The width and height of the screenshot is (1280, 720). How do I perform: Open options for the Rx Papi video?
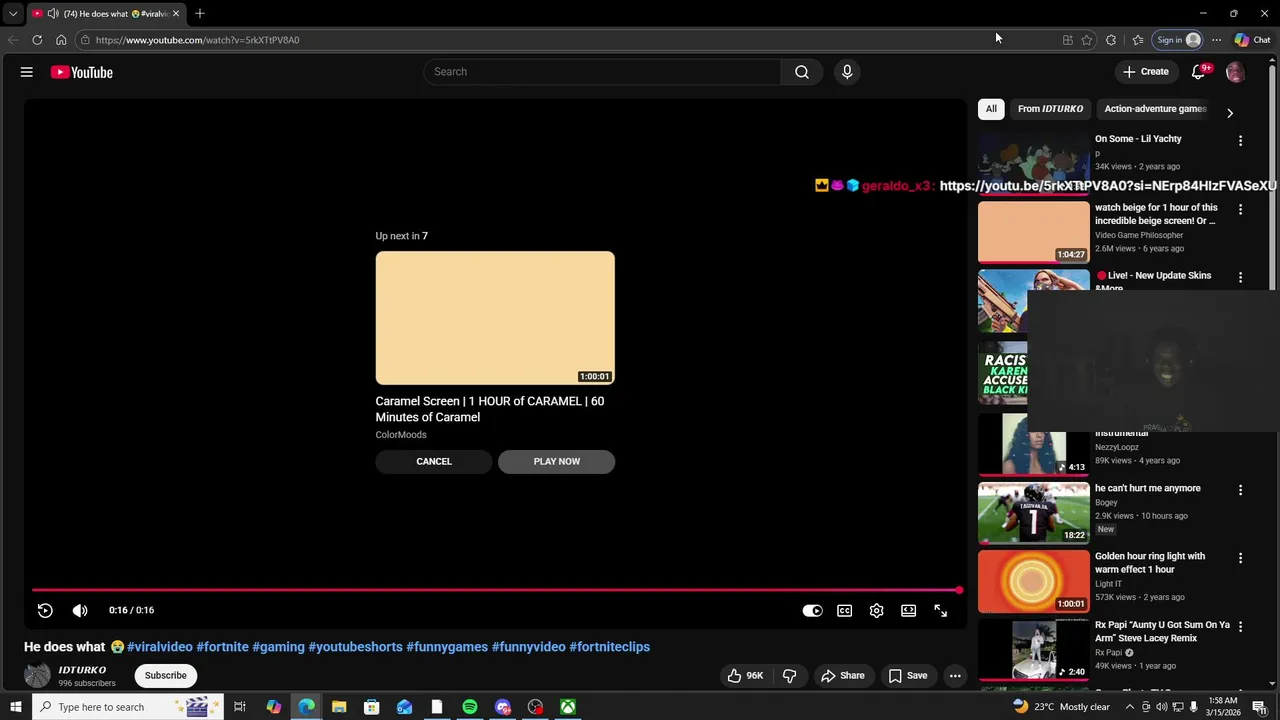[1240, 627]
